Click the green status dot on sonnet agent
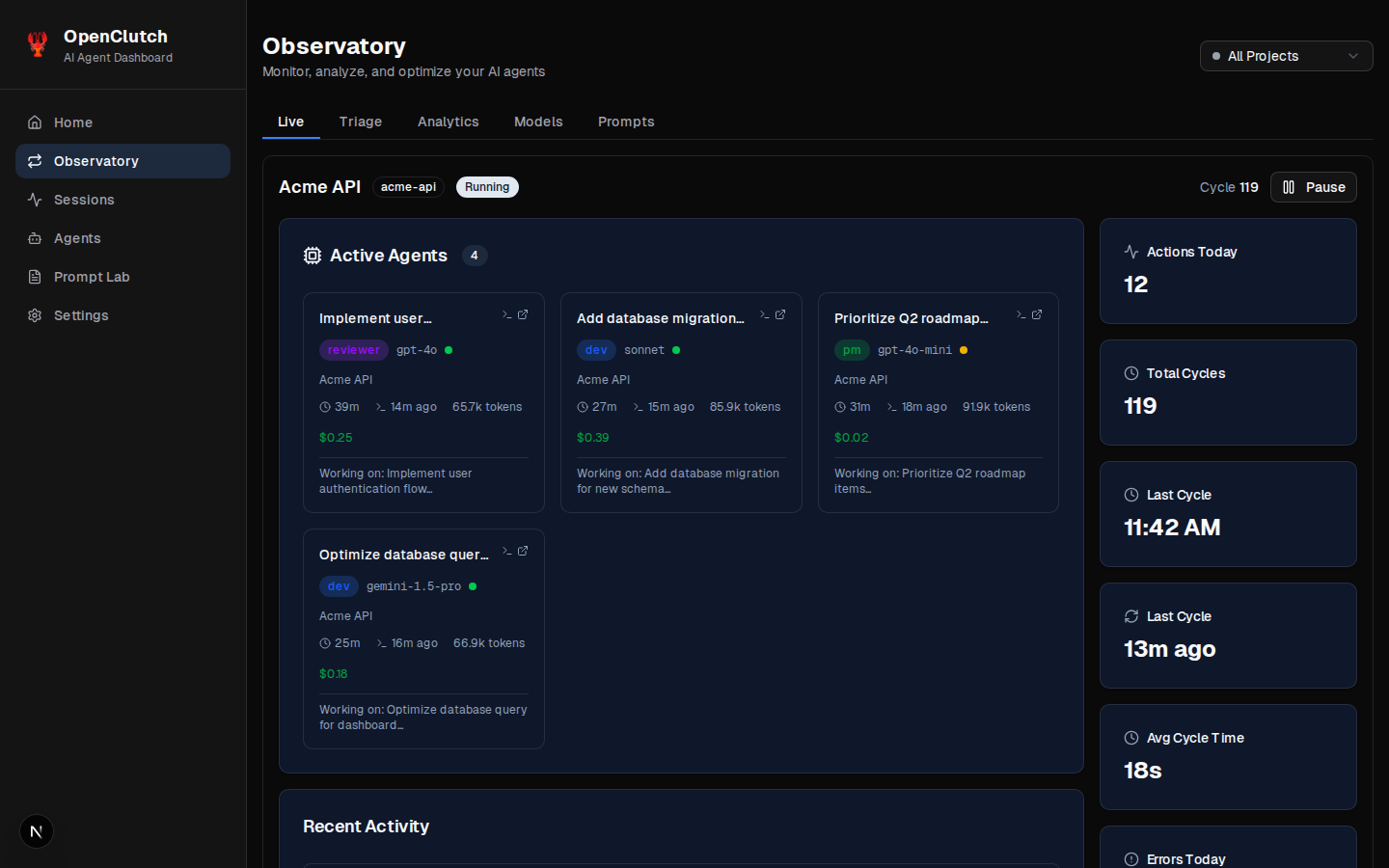This screenshot has height=868, width=1389. click(x=676, y=350)
